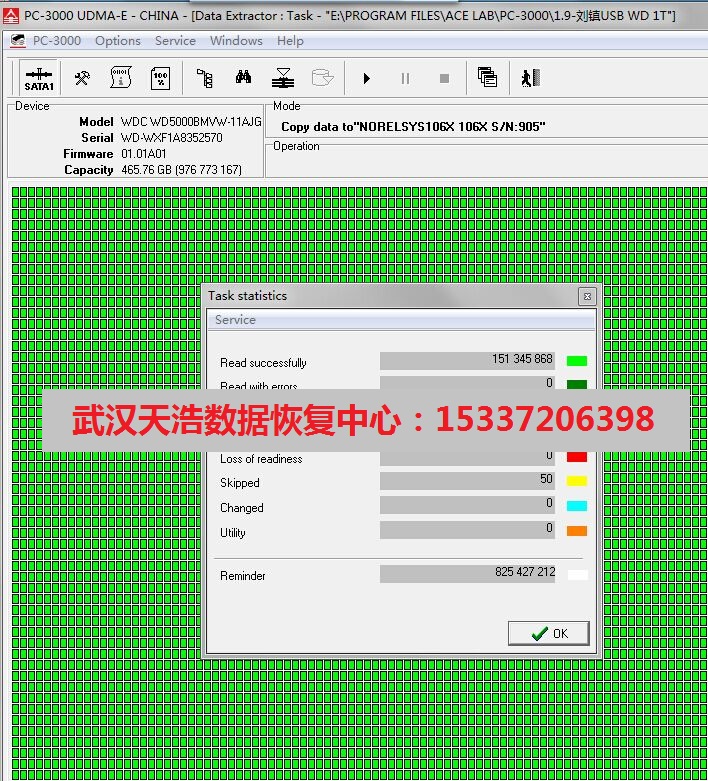Click the cascading windows toolbar icon
Image resolution: width=708 pixels, height=781 pixels.
click(487, 78)
